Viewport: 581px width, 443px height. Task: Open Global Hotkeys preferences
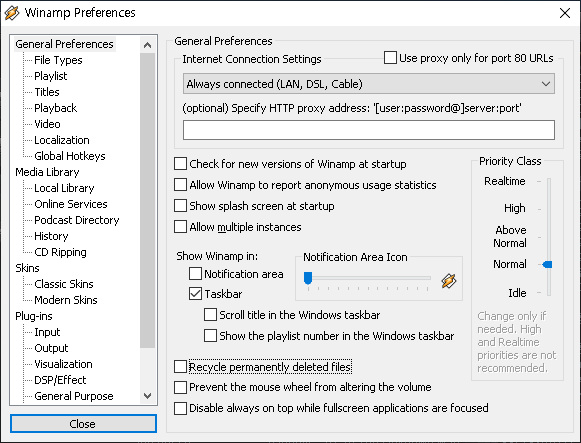pyautogui.click(x=70, y=156)
